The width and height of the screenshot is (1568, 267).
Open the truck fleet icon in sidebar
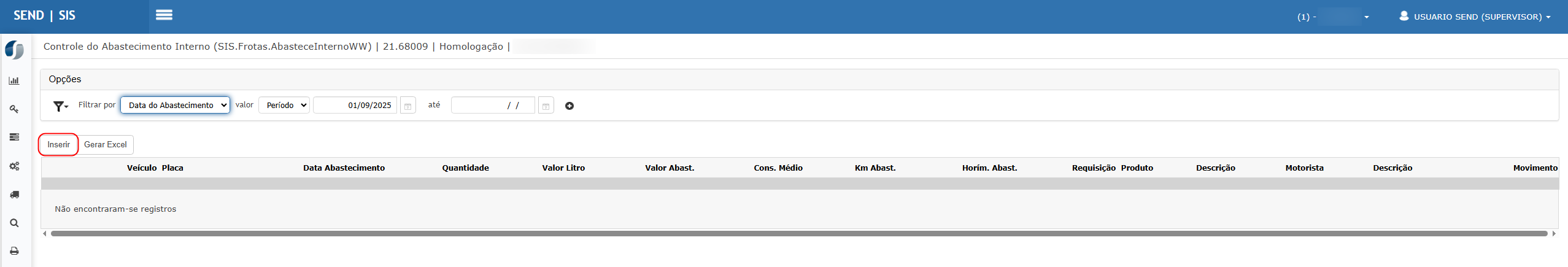[14, 195]
